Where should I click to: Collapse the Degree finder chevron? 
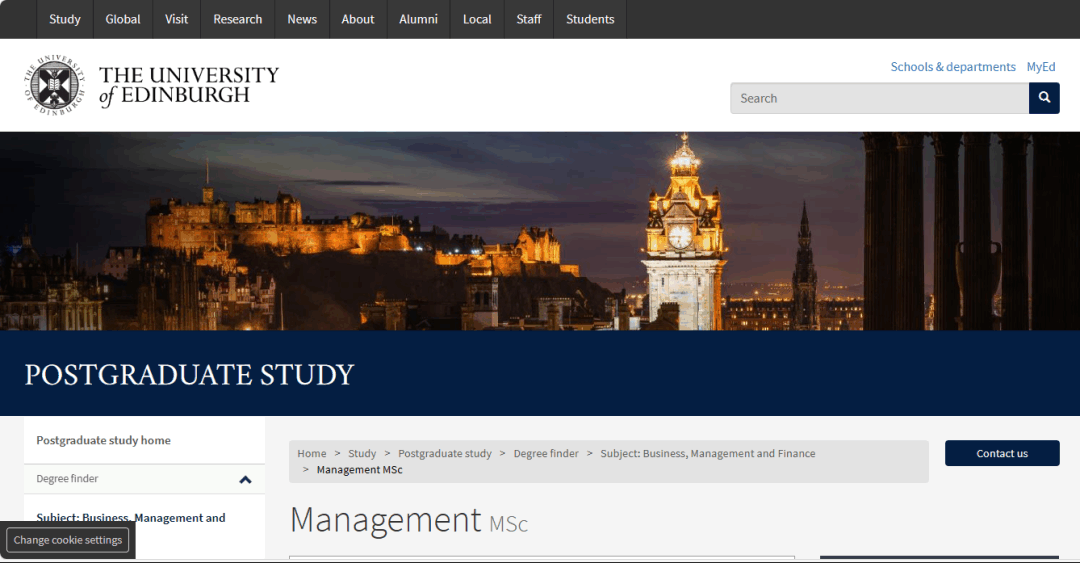245,480
